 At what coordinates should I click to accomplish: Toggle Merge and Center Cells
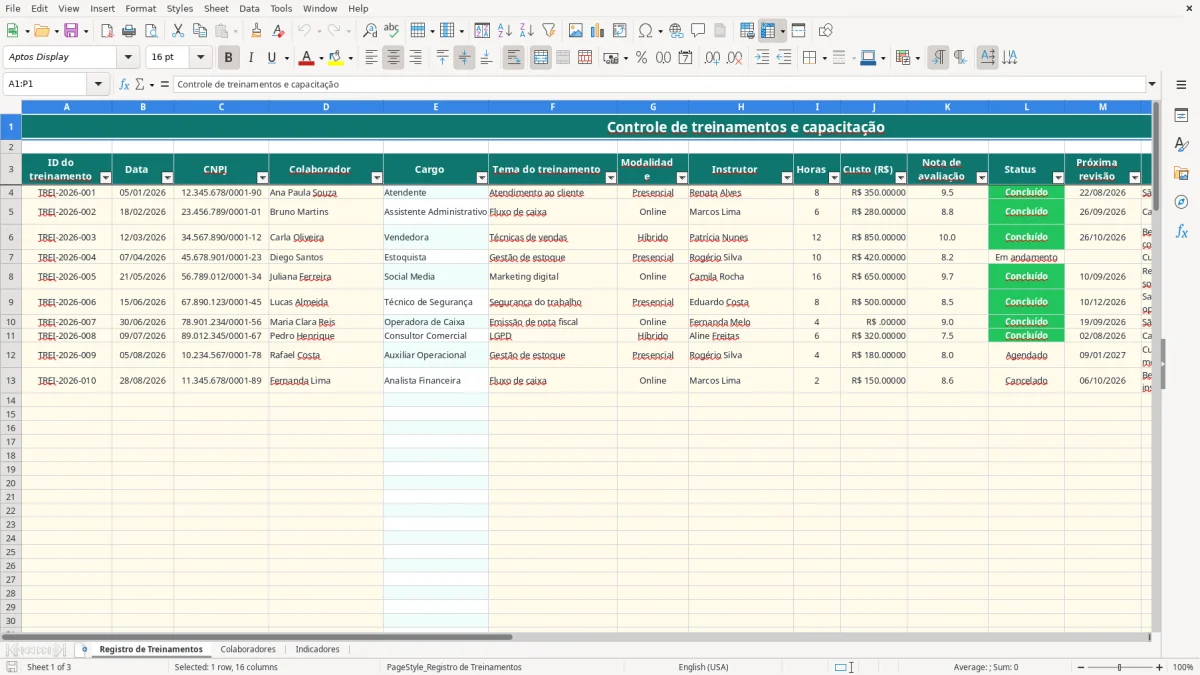[x=541, y=58]
